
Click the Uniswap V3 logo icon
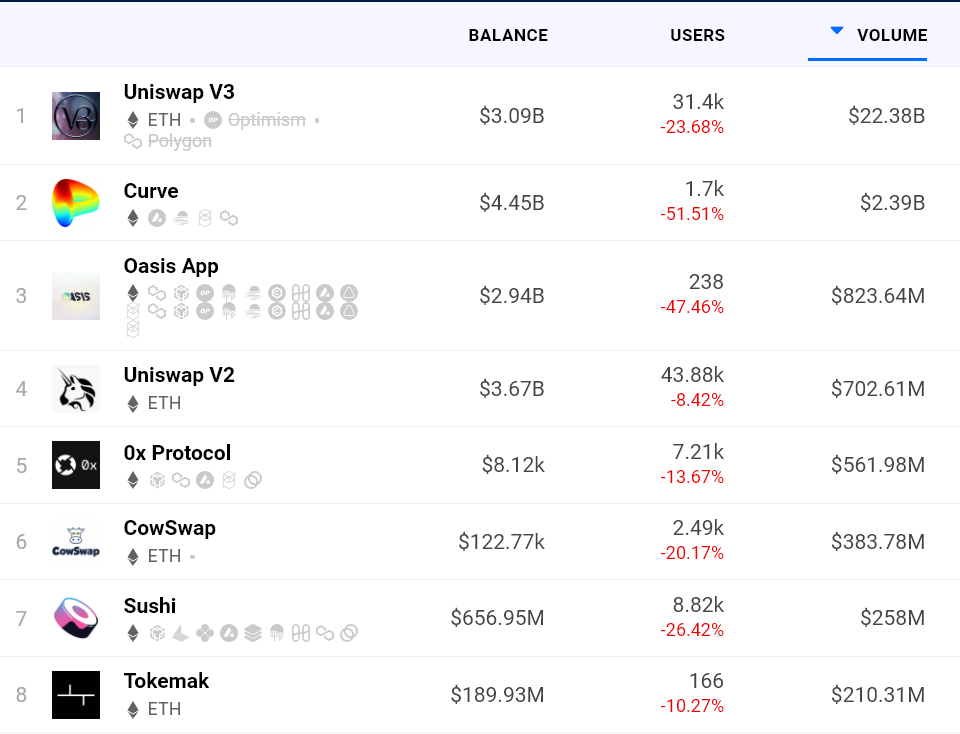point(76,116)
